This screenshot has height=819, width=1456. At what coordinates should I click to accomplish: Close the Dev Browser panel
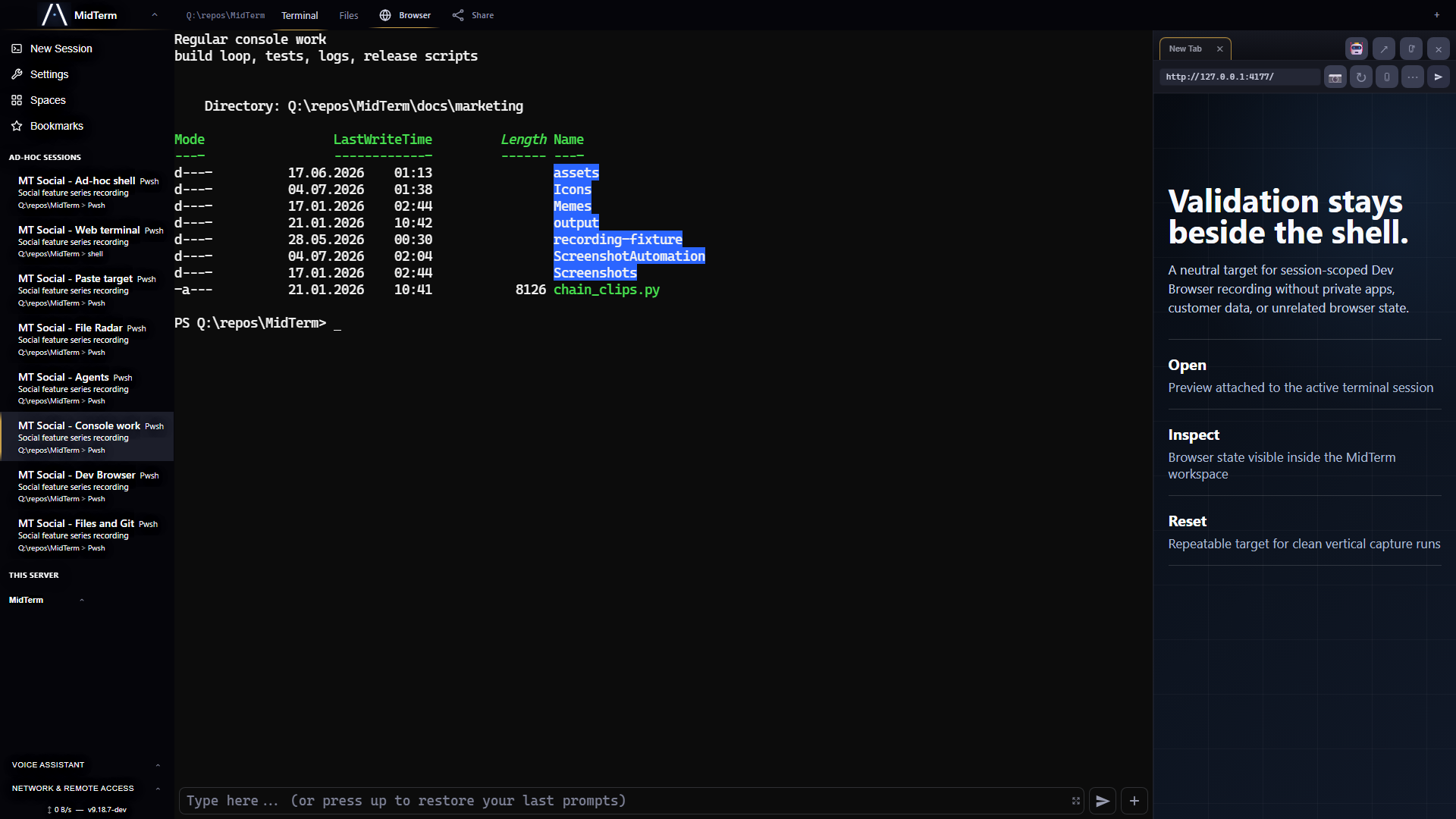click(x=1439, y=49)
